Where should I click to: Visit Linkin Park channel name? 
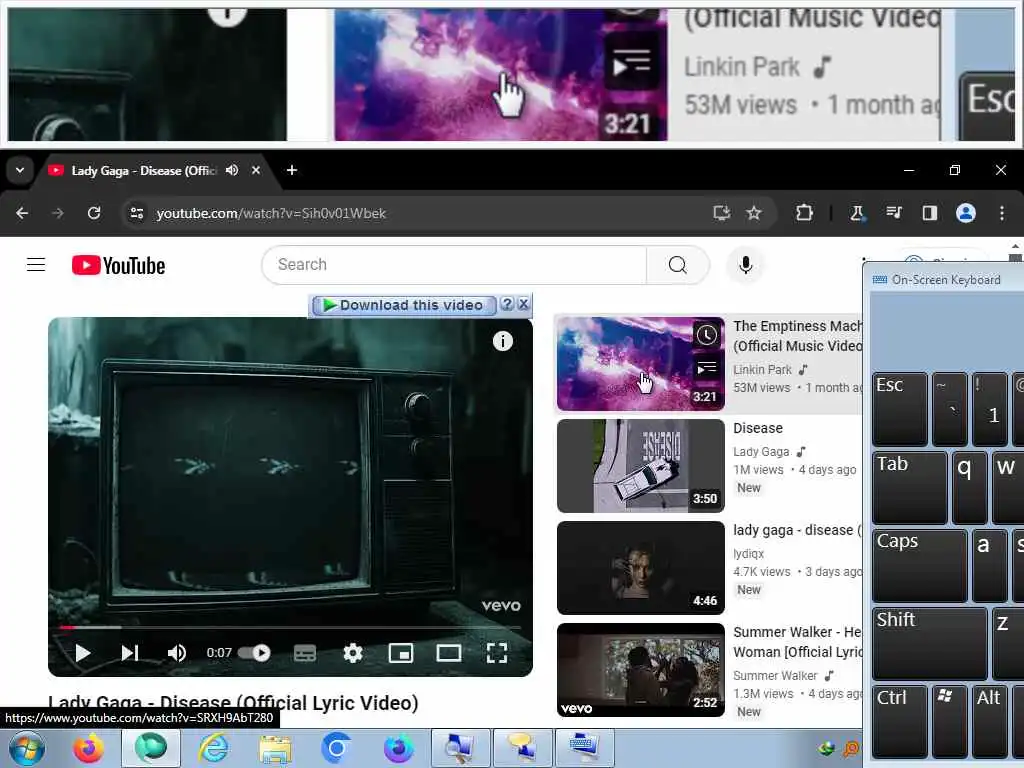coord(762,370)
